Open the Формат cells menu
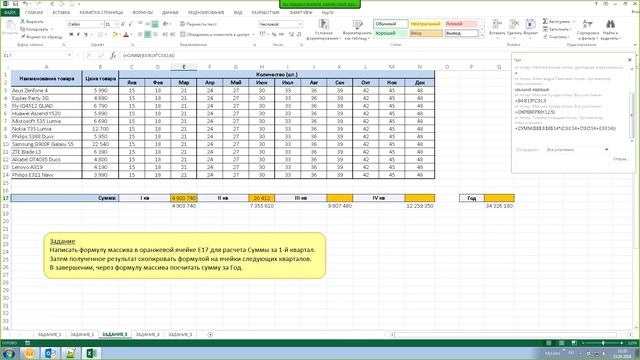Screen dimensions: 640x360 (x=530, y=28)
